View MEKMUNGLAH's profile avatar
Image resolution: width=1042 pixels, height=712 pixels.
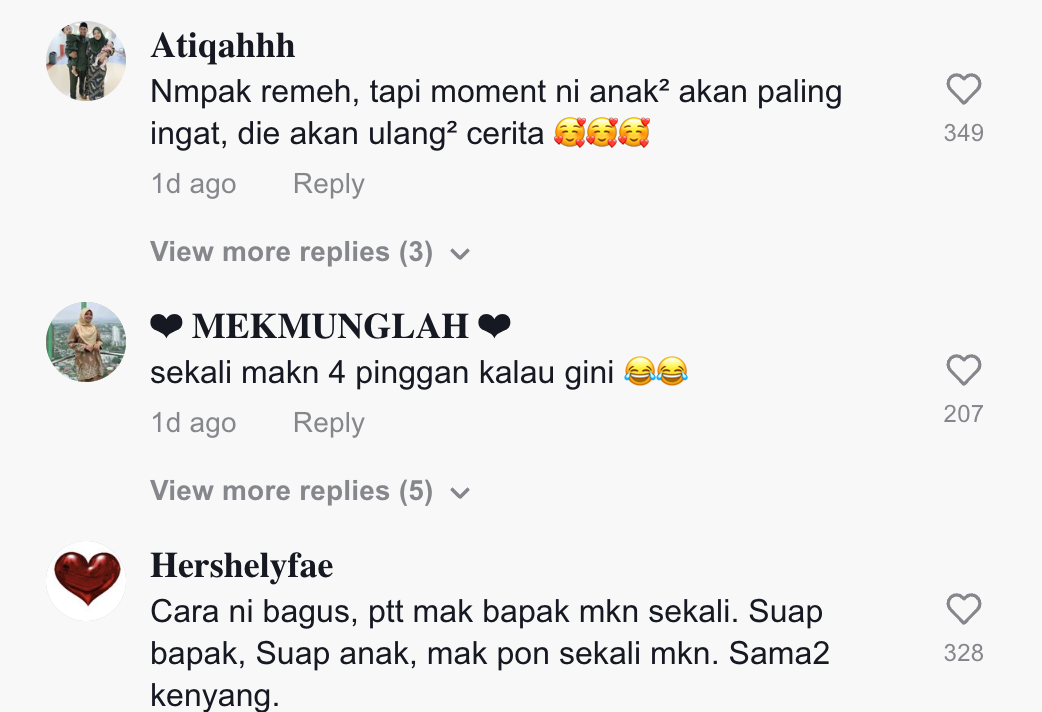click(86, 342)
